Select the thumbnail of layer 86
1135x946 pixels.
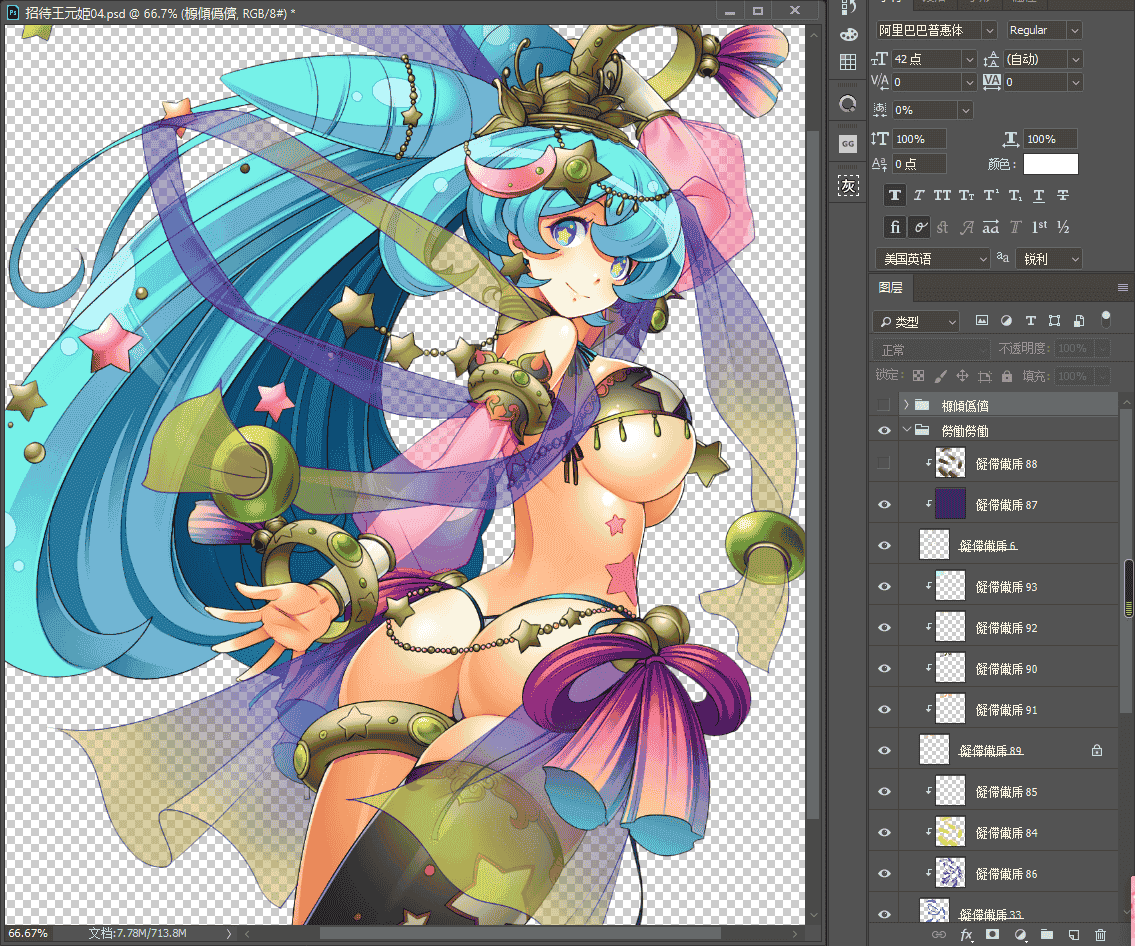tap(950, 874)
